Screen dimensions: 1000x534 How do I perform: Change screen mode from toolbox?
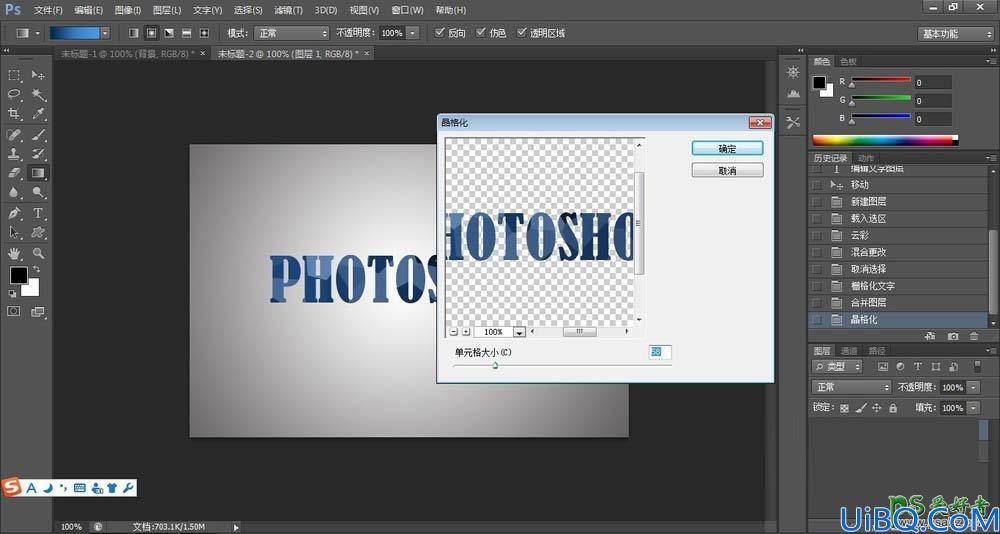[x=38, y=311]
